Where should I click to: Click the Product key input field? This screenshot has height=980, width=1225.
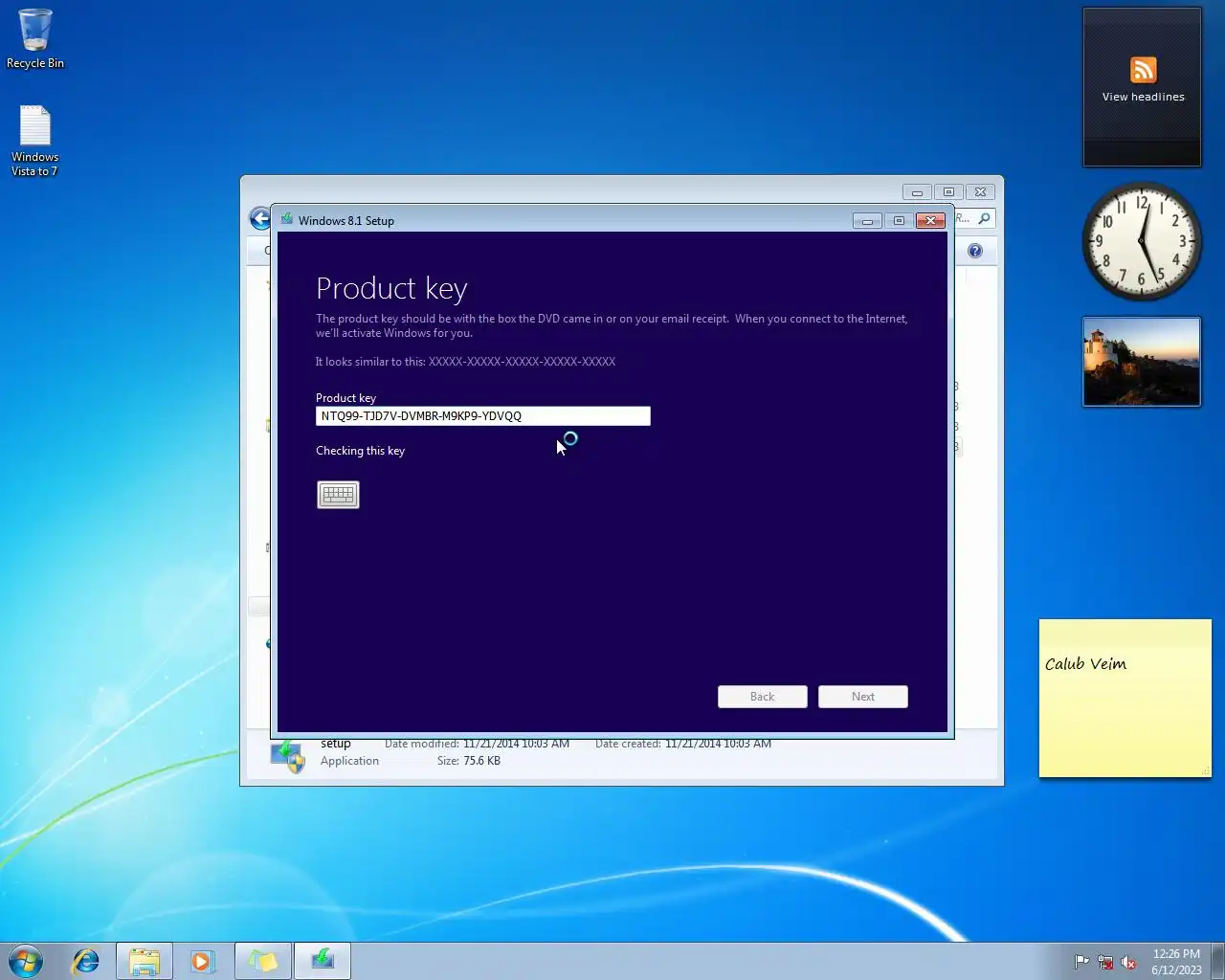click(x=483, y=416)
